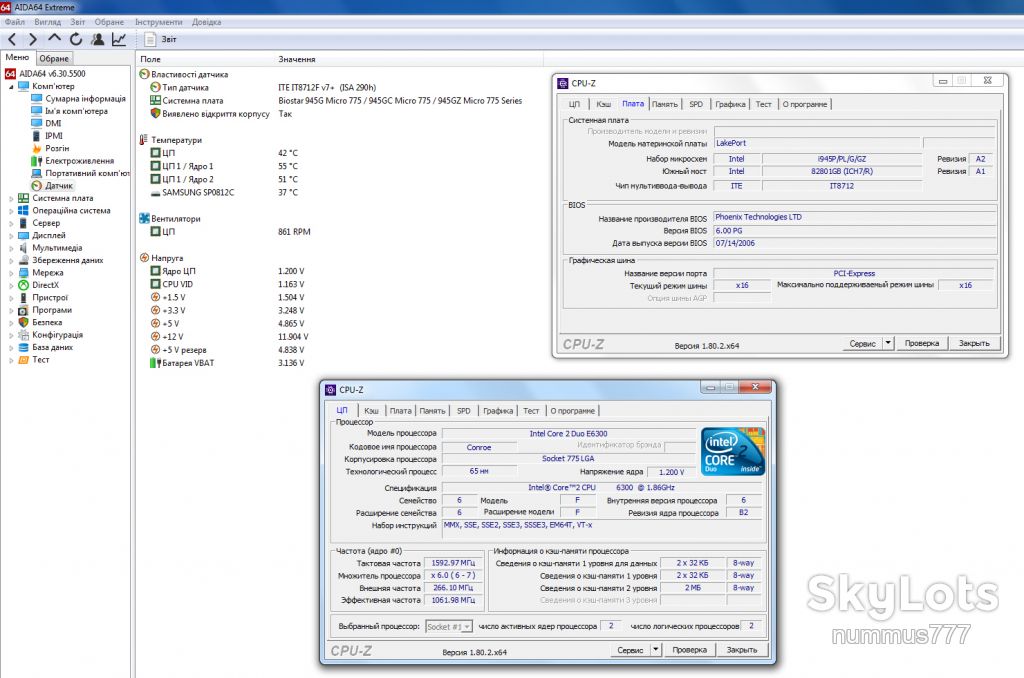This screenshot has height=678, width=1024.
Task: Click Закрыть button in upper CPU-Z window
Action: [974, 343]
